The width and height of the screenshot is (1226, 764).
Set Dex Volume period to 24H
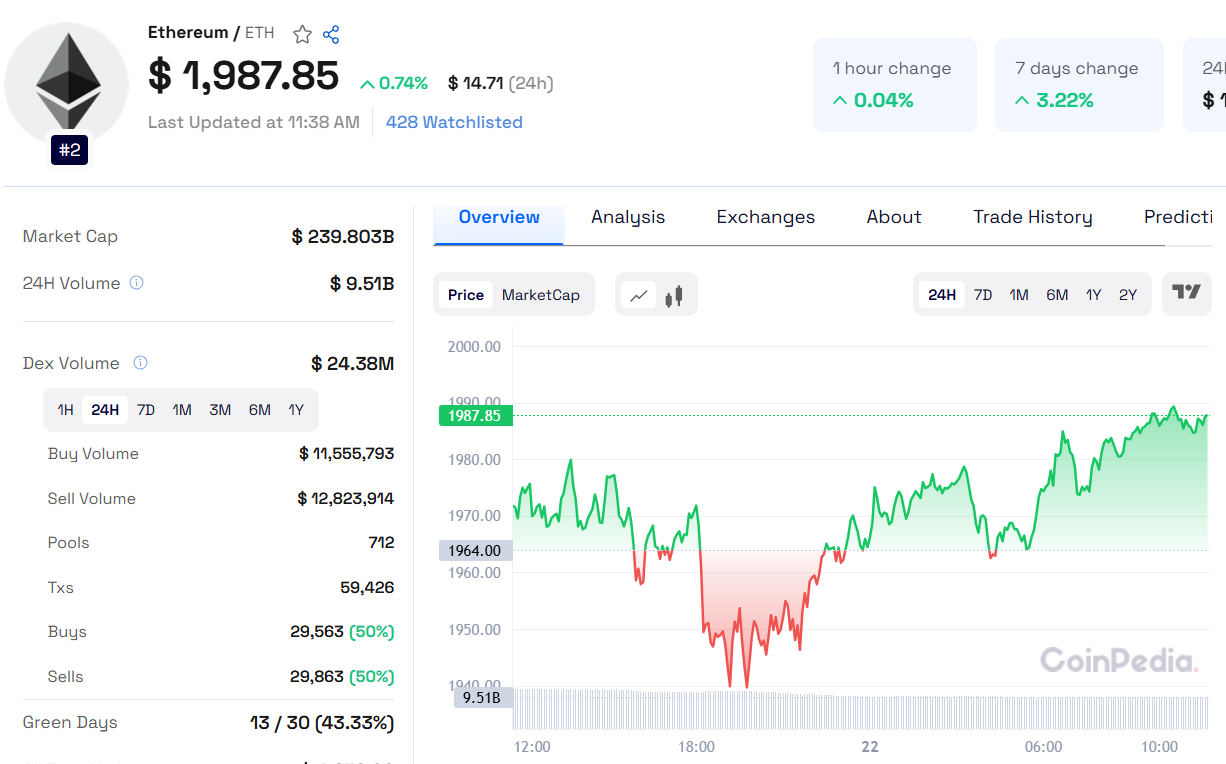pos(105,410)
